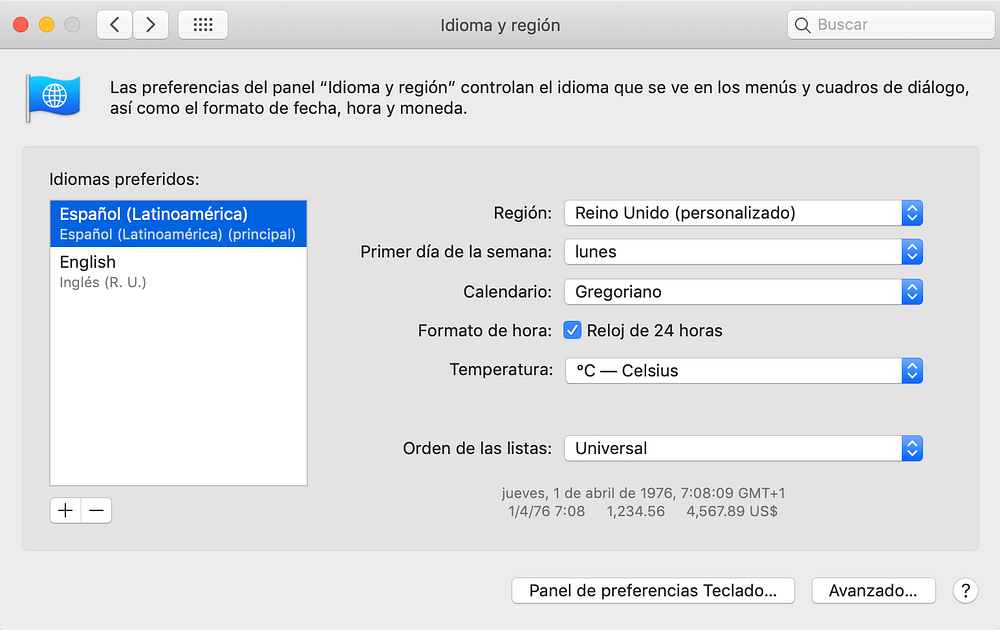Viewport: 1000px width, 630px height.
Task: Select English in the preferred languages list
Action: point(179,271)
